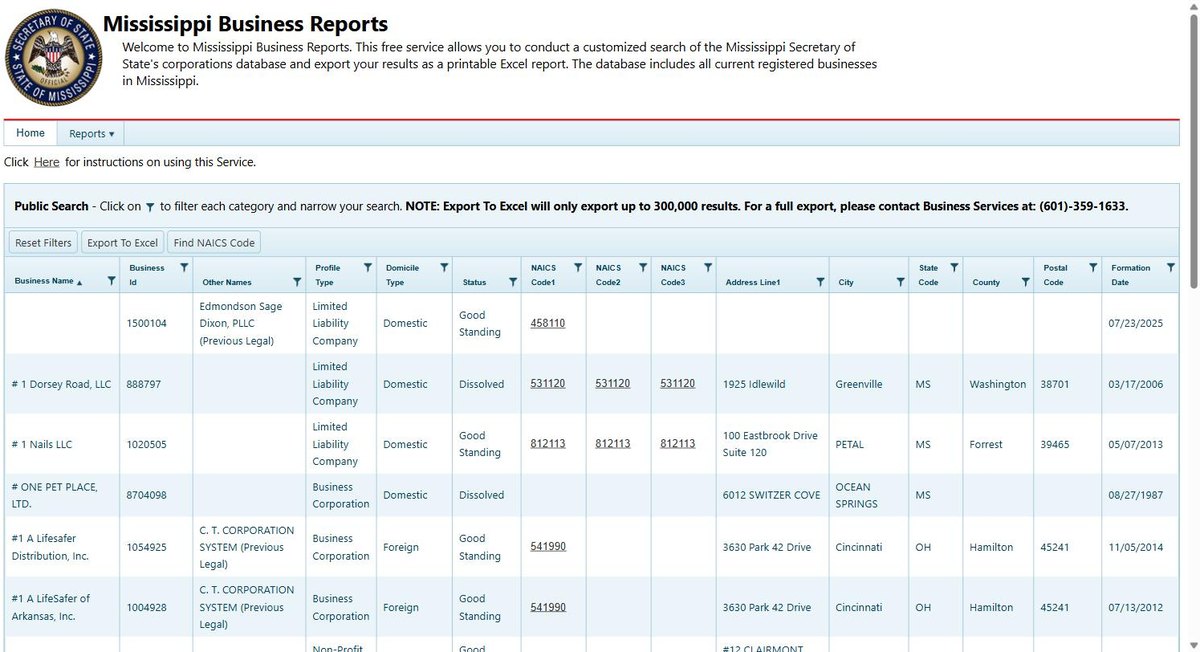
Task: Open the State Code column filter icon
Action: pos(954,268)
